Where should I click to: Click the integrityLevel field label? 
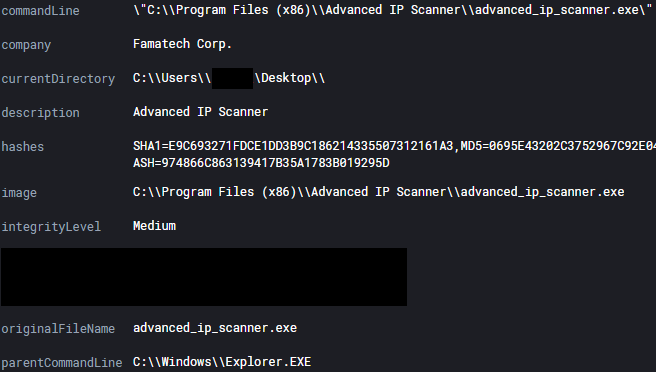coord(51,227)
